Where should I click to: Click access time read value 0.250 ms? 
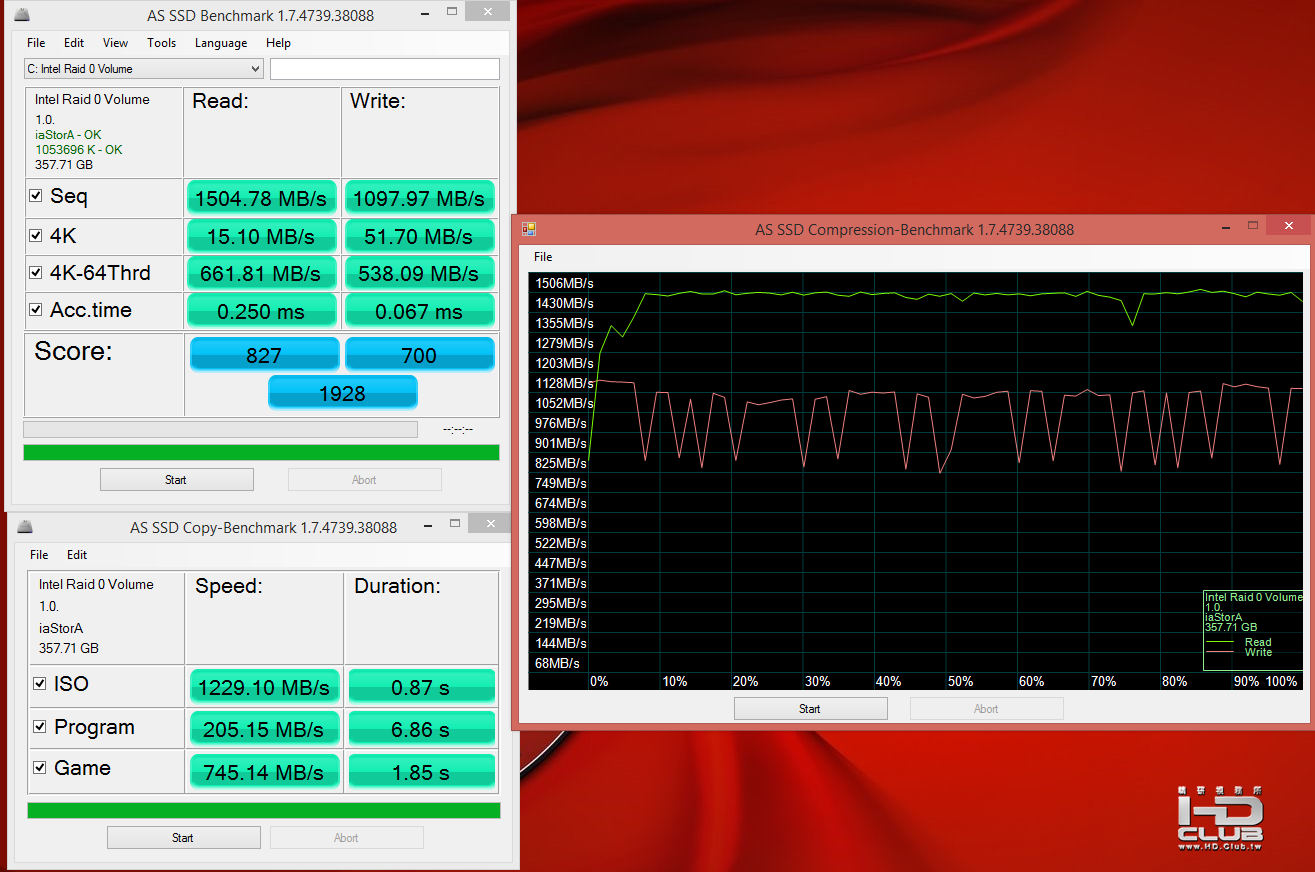click(x=261, y=311)
